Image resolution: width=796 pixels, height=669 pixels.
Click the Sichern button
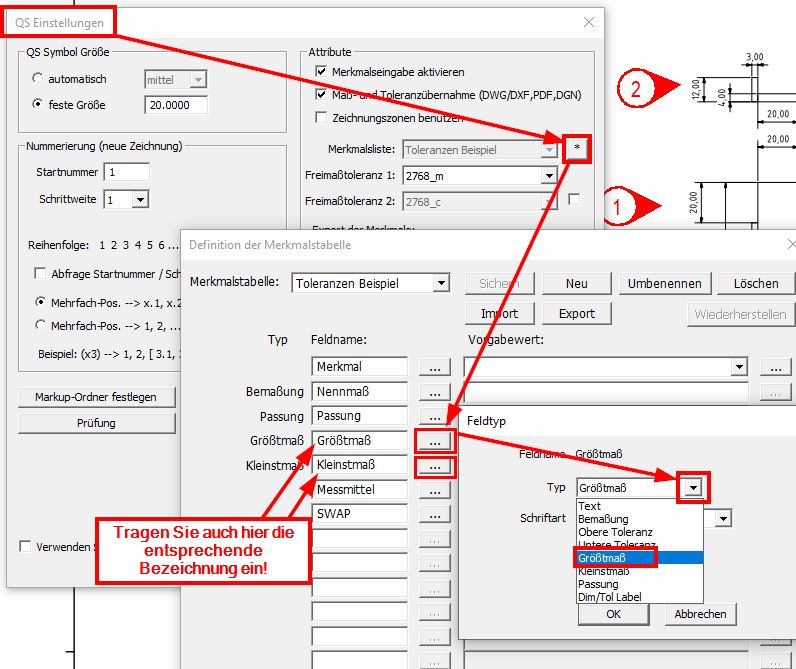(x=500, y=283)
